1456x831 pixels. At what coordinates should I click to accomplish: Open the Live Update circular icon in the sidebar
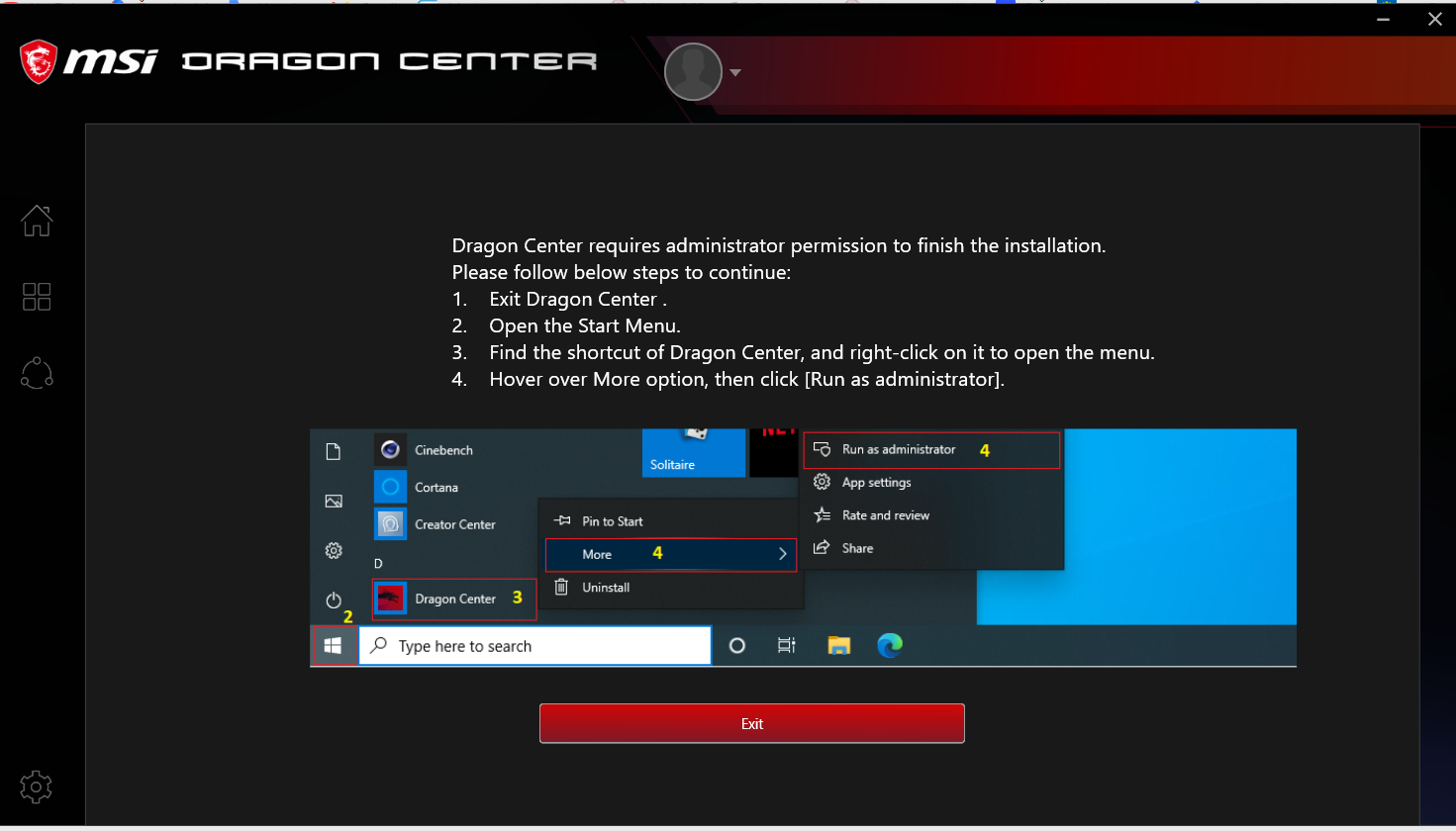[x=37, y=373]
